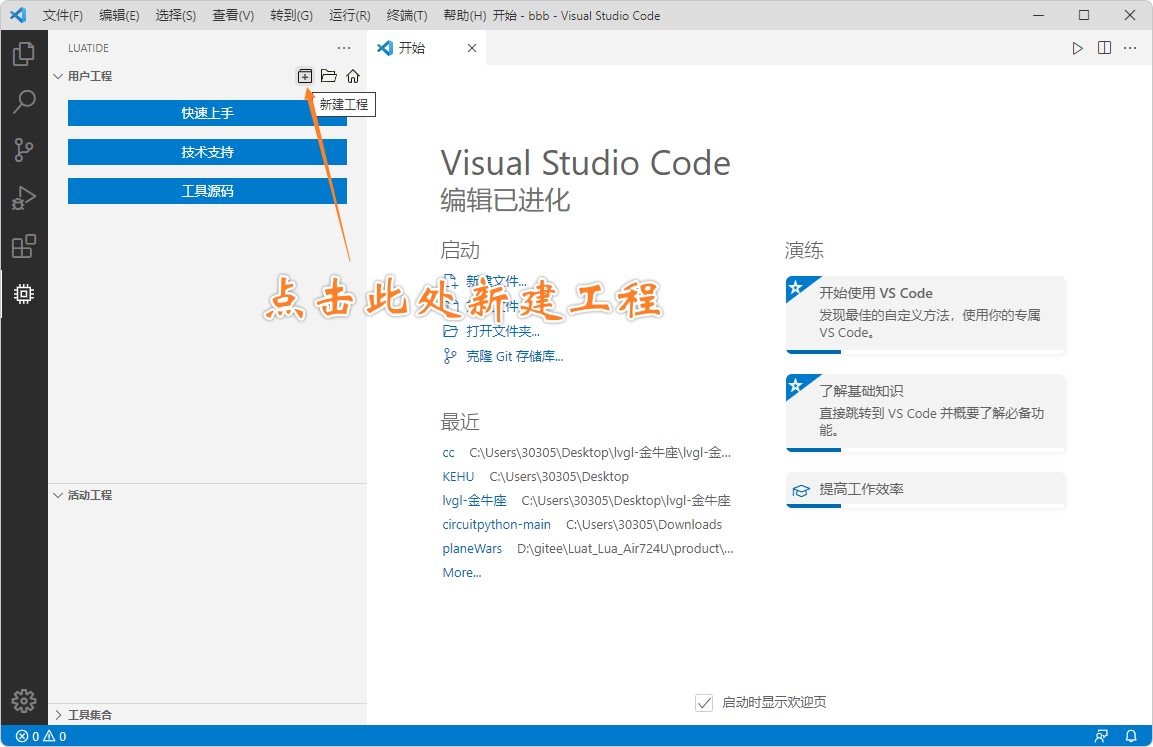Click the More... recent link
The width and height of the screenshot is (1153, 747).
click(462, 573)
